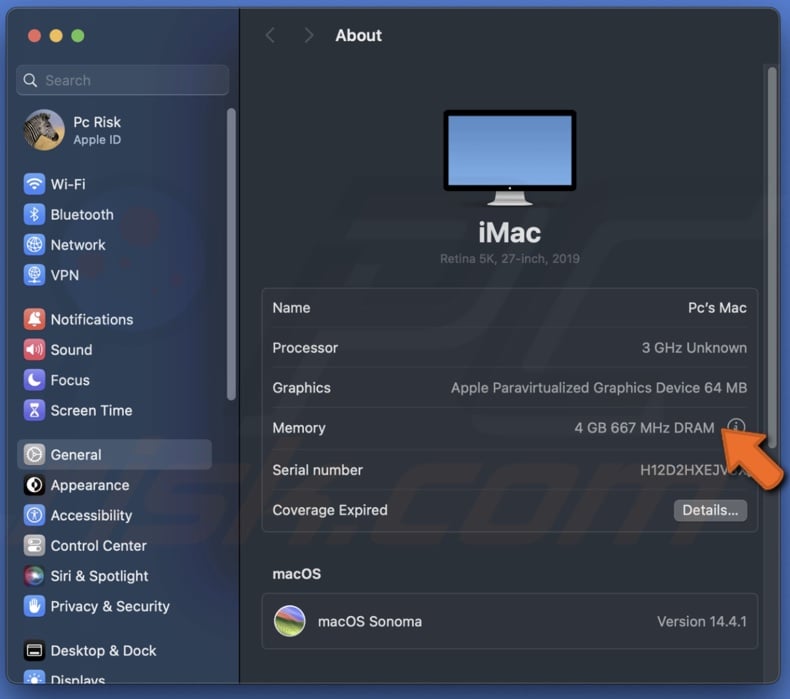
Task: Open the Control Center sidebar label
Action: click(x=99, y=545)
